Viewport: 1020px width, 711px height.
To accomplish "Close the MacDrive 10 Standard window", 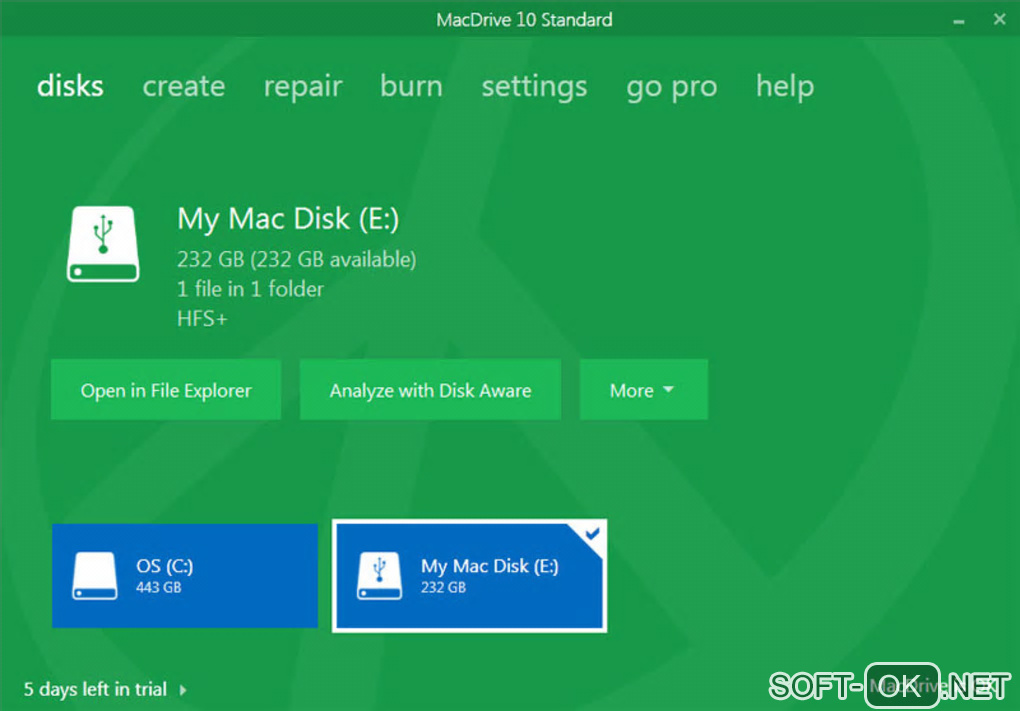I will click(1000, 20).
